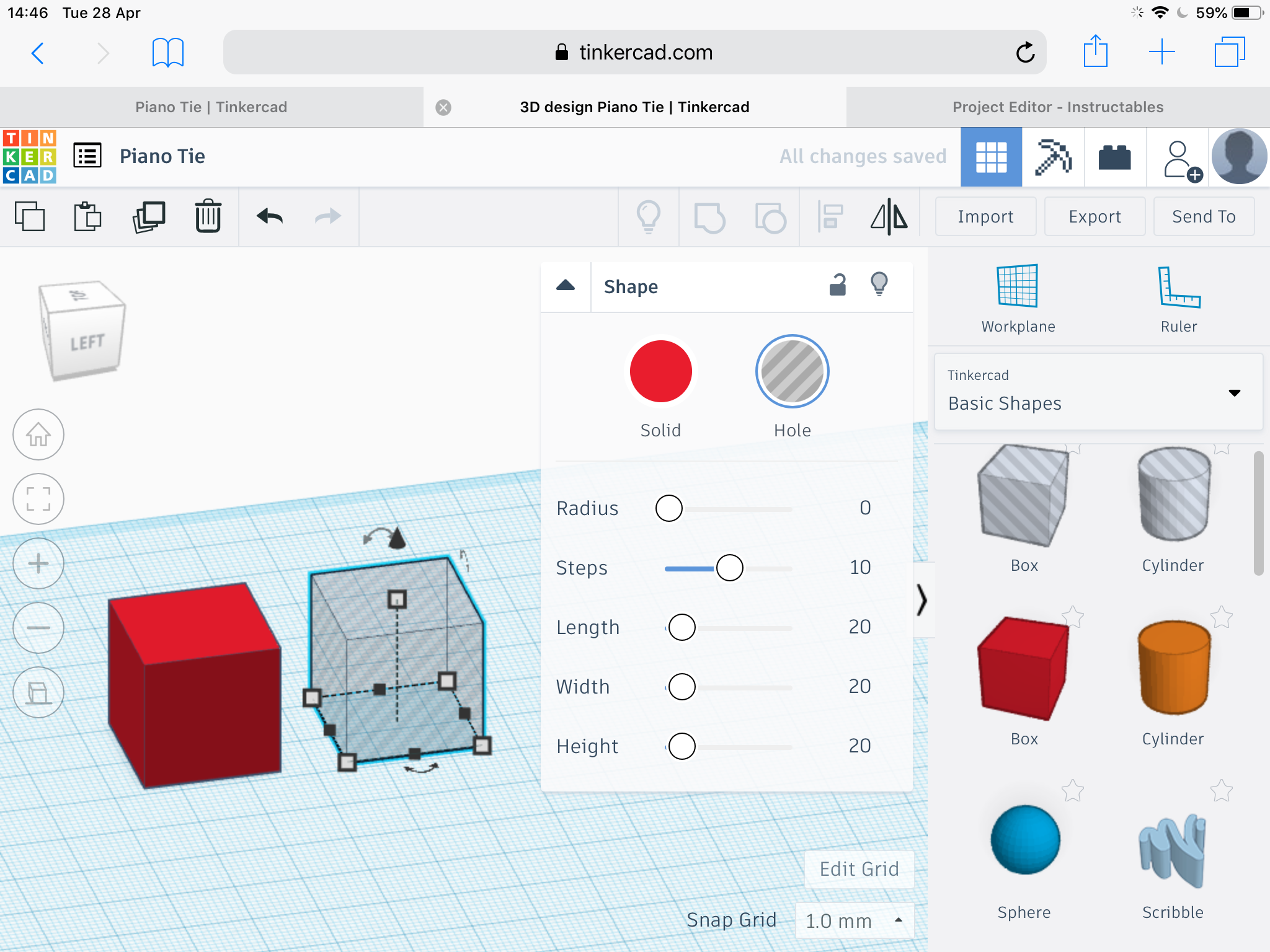Click the Height slider handle
Image resolution: width=1270 pixels, height=952 pixels.
(682, 746)
